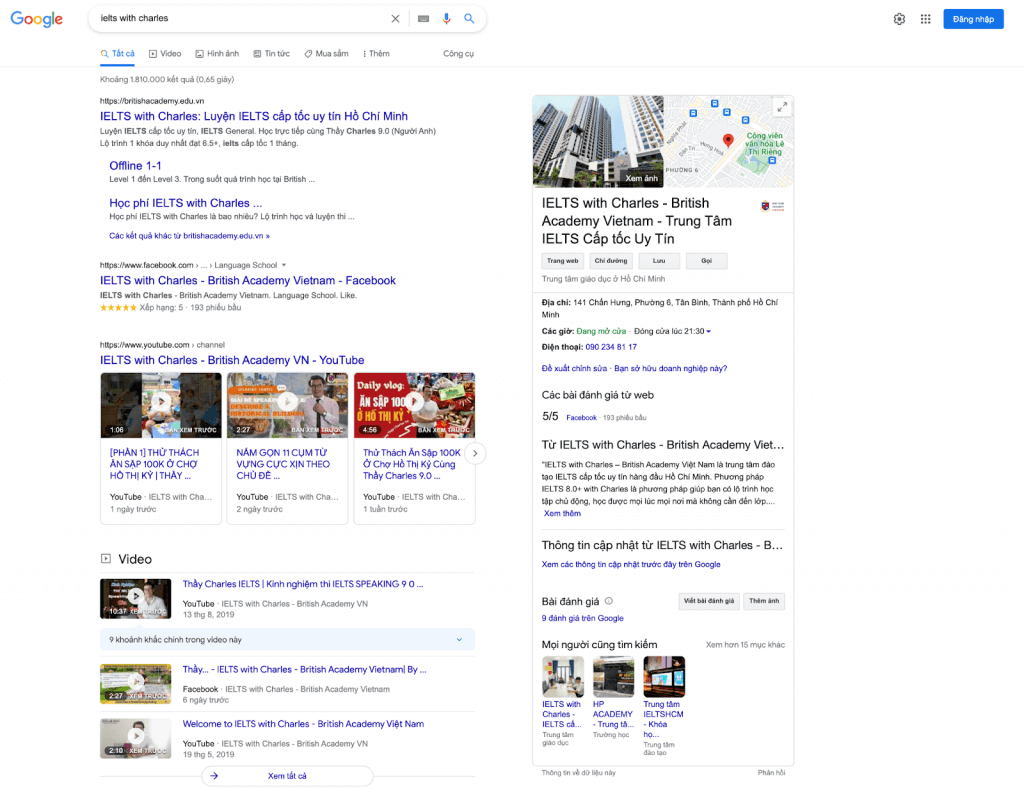Image resolution: width=1024 pixels, height=801 pixels.
Task: Clear the search box with X icon
Action: point(395,19)
